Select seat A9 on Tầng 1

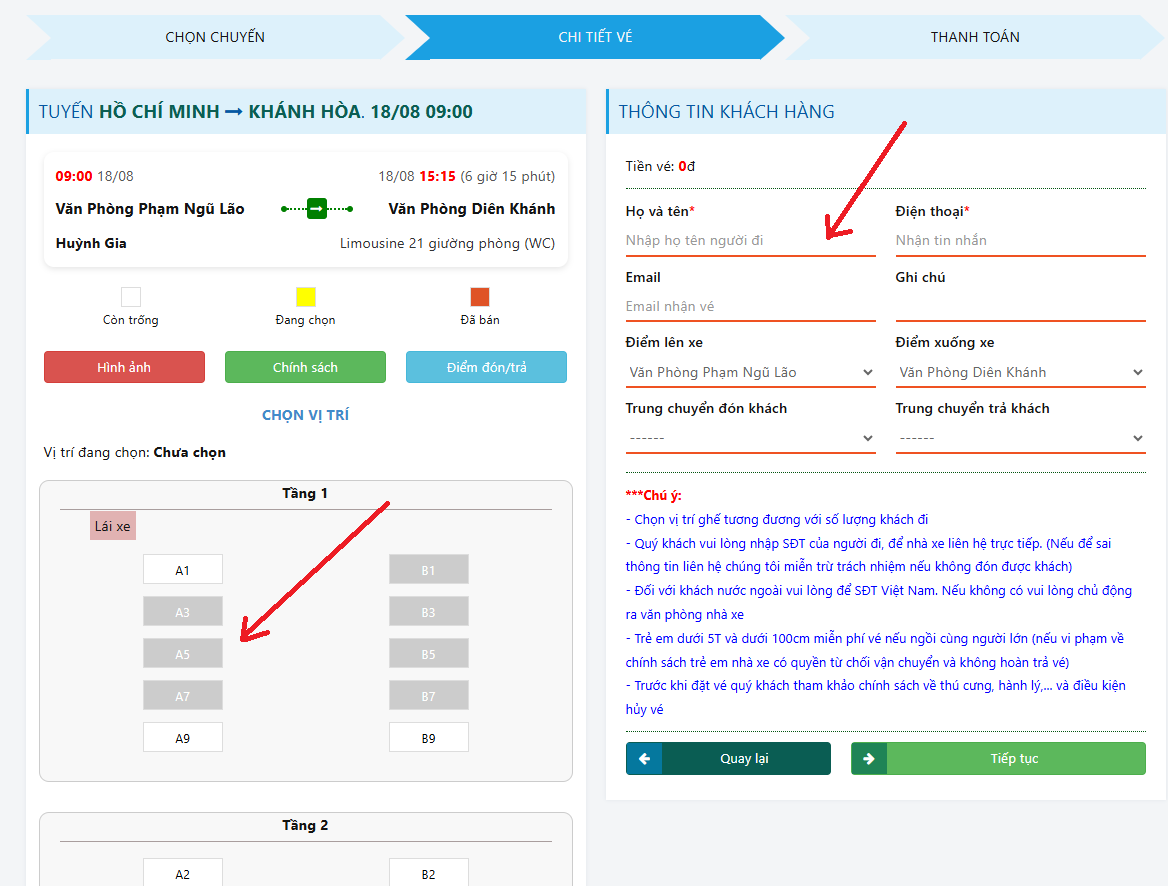[x=182, y=738]
